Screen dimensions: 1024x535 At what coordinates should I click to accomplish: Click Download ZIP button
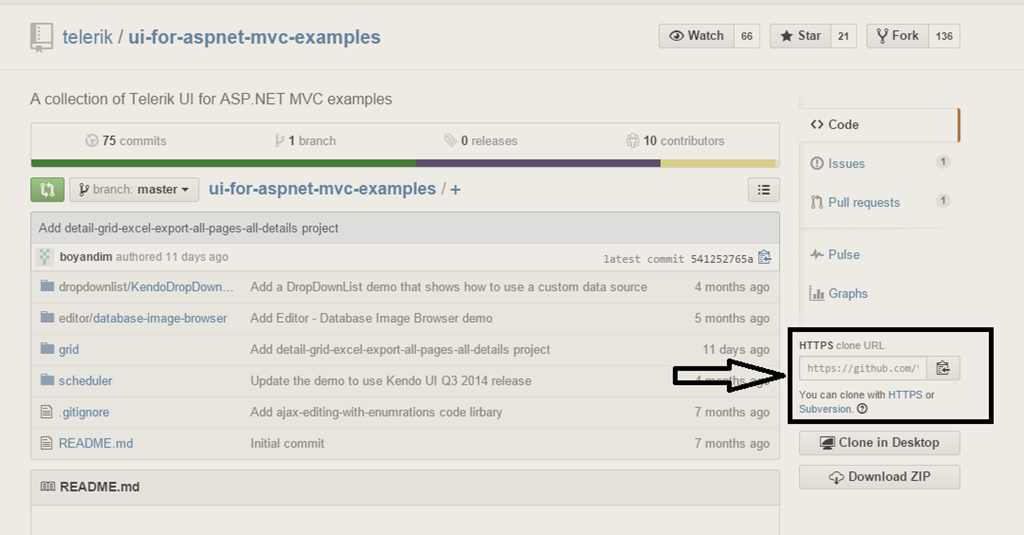click(x=879, y=477)
